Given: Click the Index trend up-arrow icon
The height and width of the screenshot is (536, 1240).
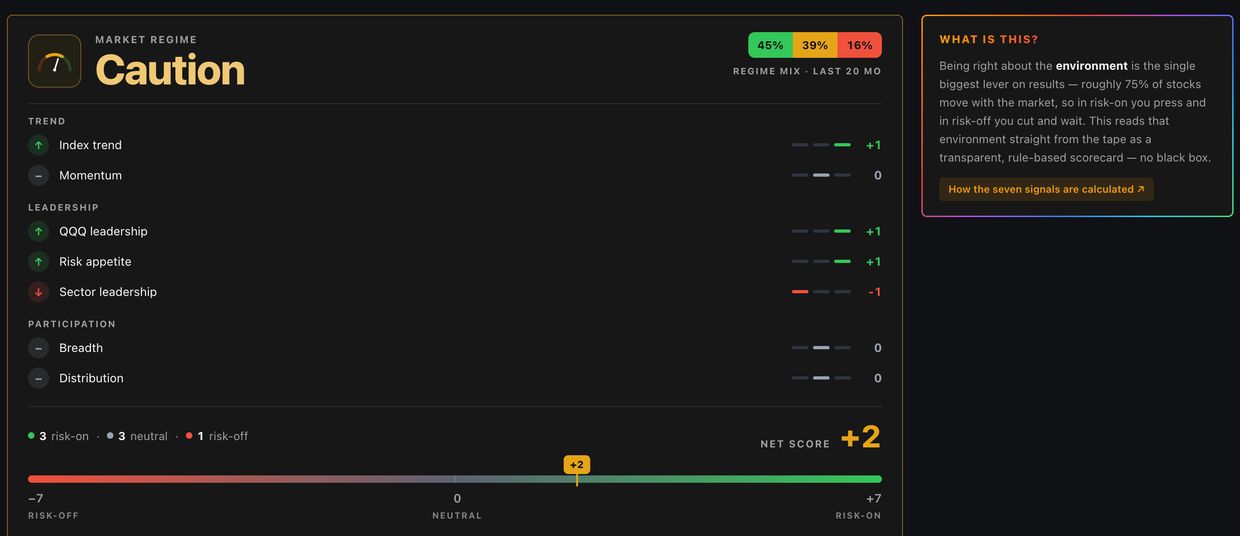Looking at the screenshot, I should tap(38, 145).
